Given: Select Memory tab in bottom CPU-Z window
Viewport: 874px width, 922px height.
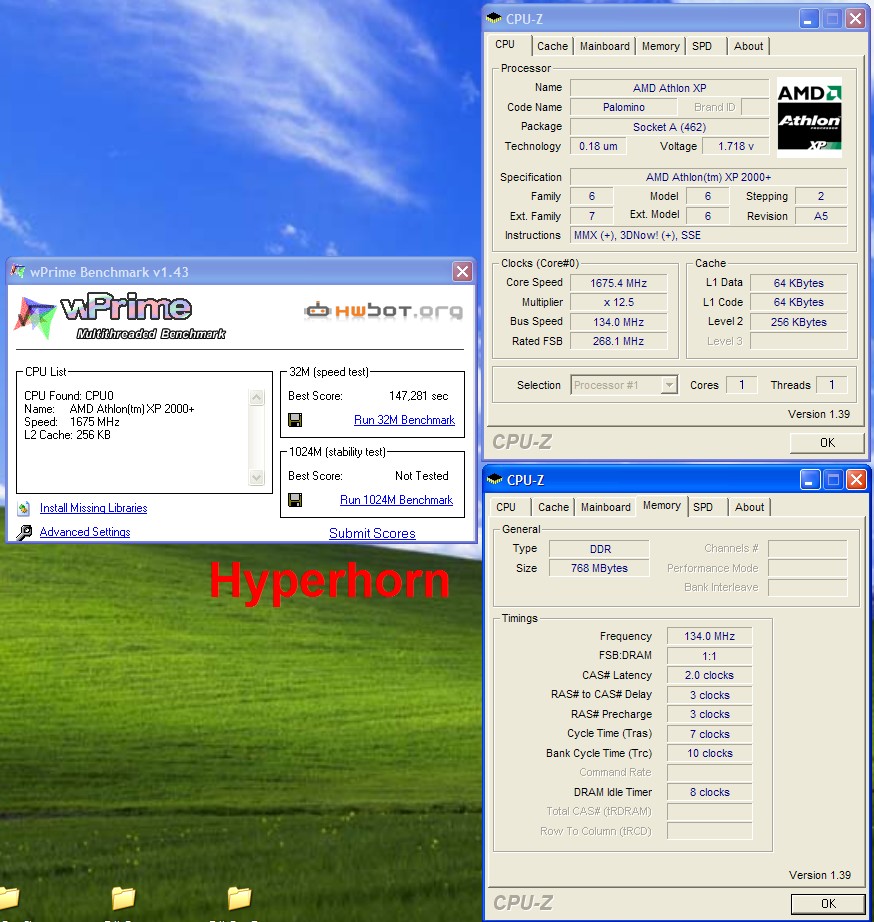Looking at the screenshot, I should [662, 505].
